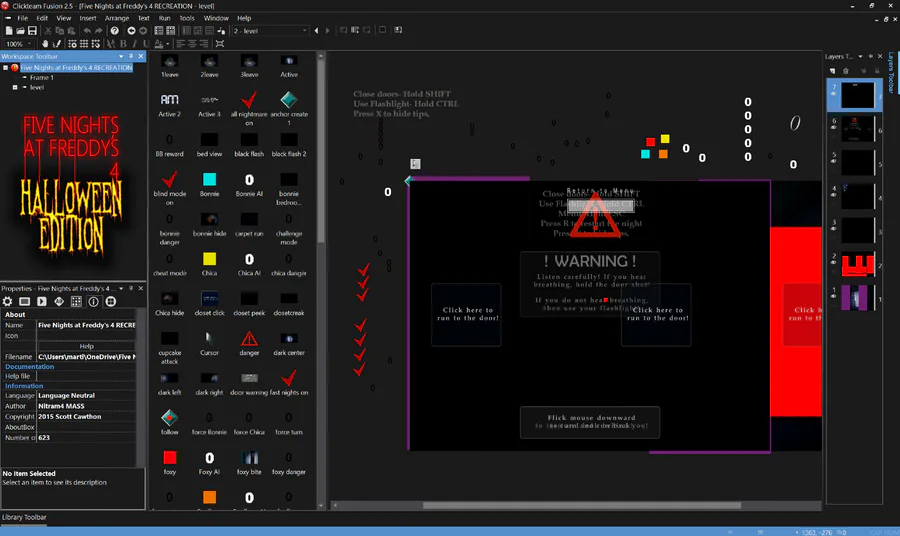Screen dimensions: 900x536
Task: Click the frame editor horizontal scrollbar
Action: (x=581, y=506)
